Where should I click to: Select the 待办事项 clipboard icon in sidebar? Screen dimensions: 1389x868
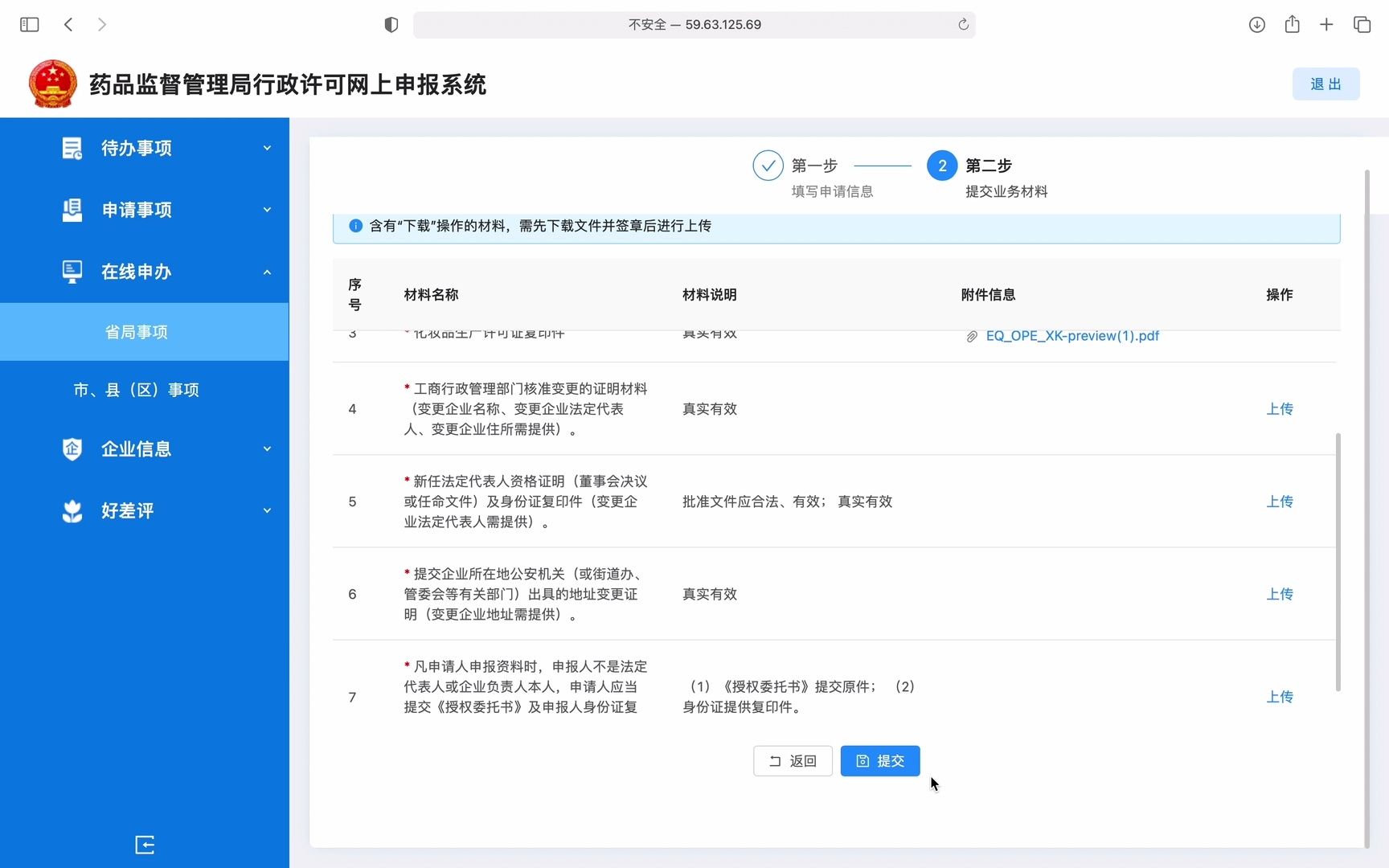click(72, 148)
